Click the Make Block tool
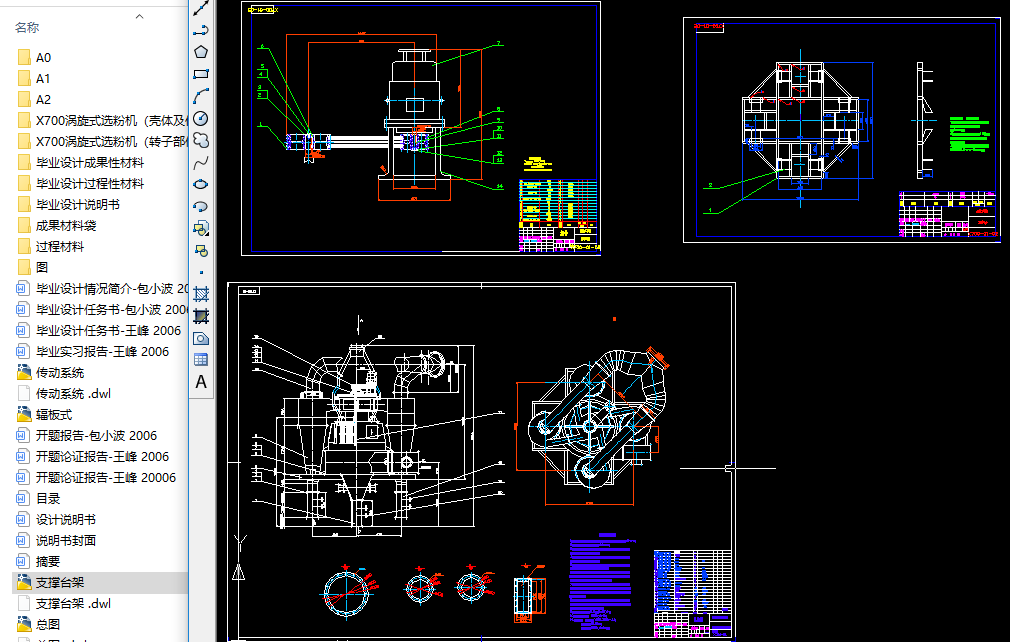 [201, 250]
